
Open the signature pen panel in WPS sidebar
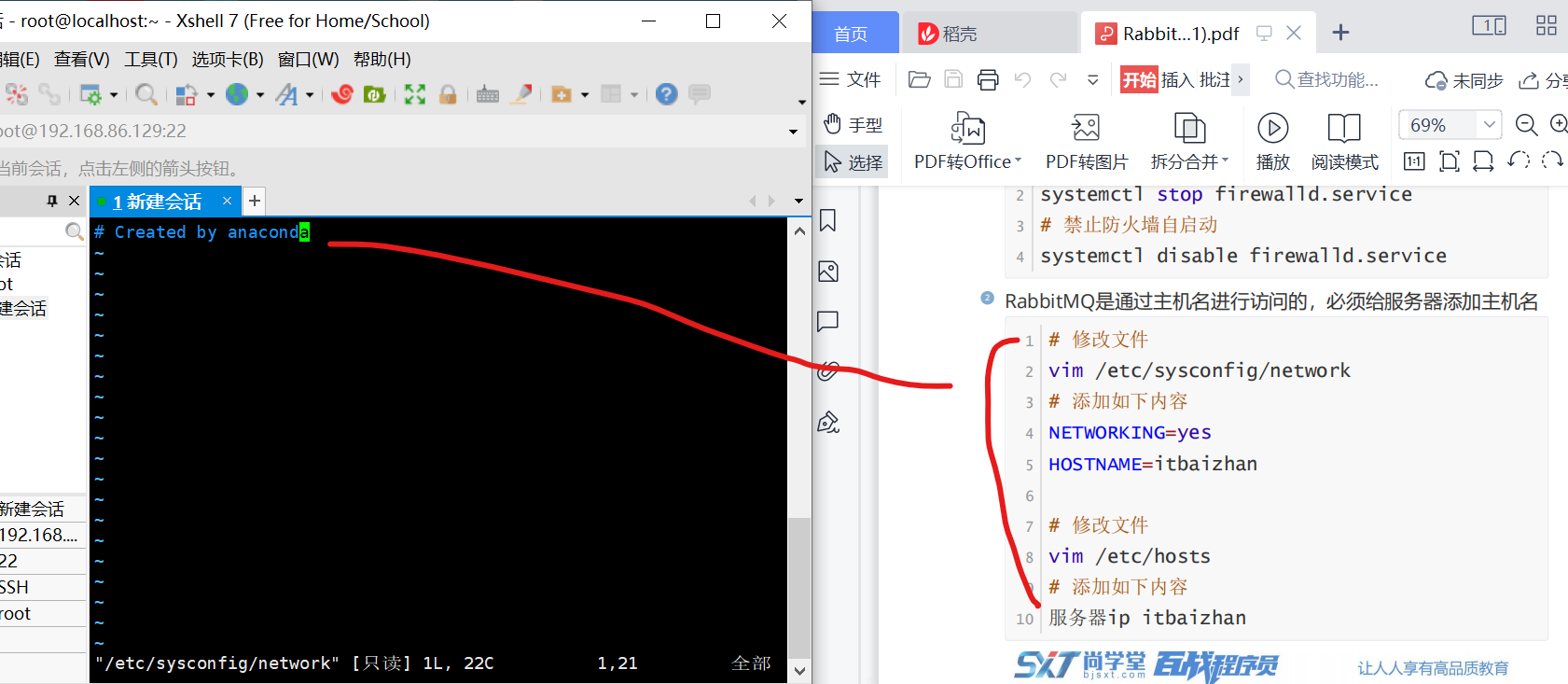[x=828, y=423]
